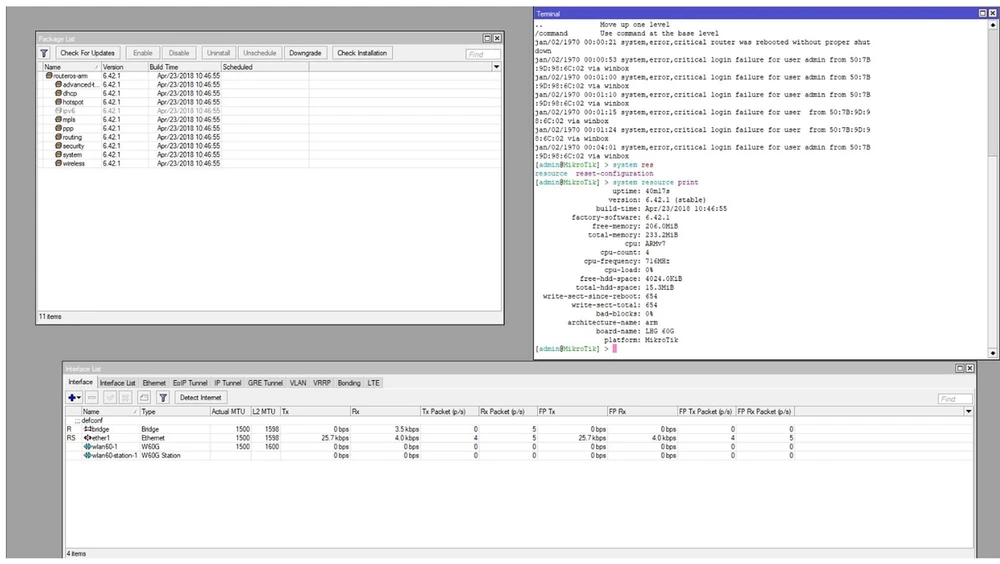
Task: Sort packages by Version column header
Action: pos(124,67)
